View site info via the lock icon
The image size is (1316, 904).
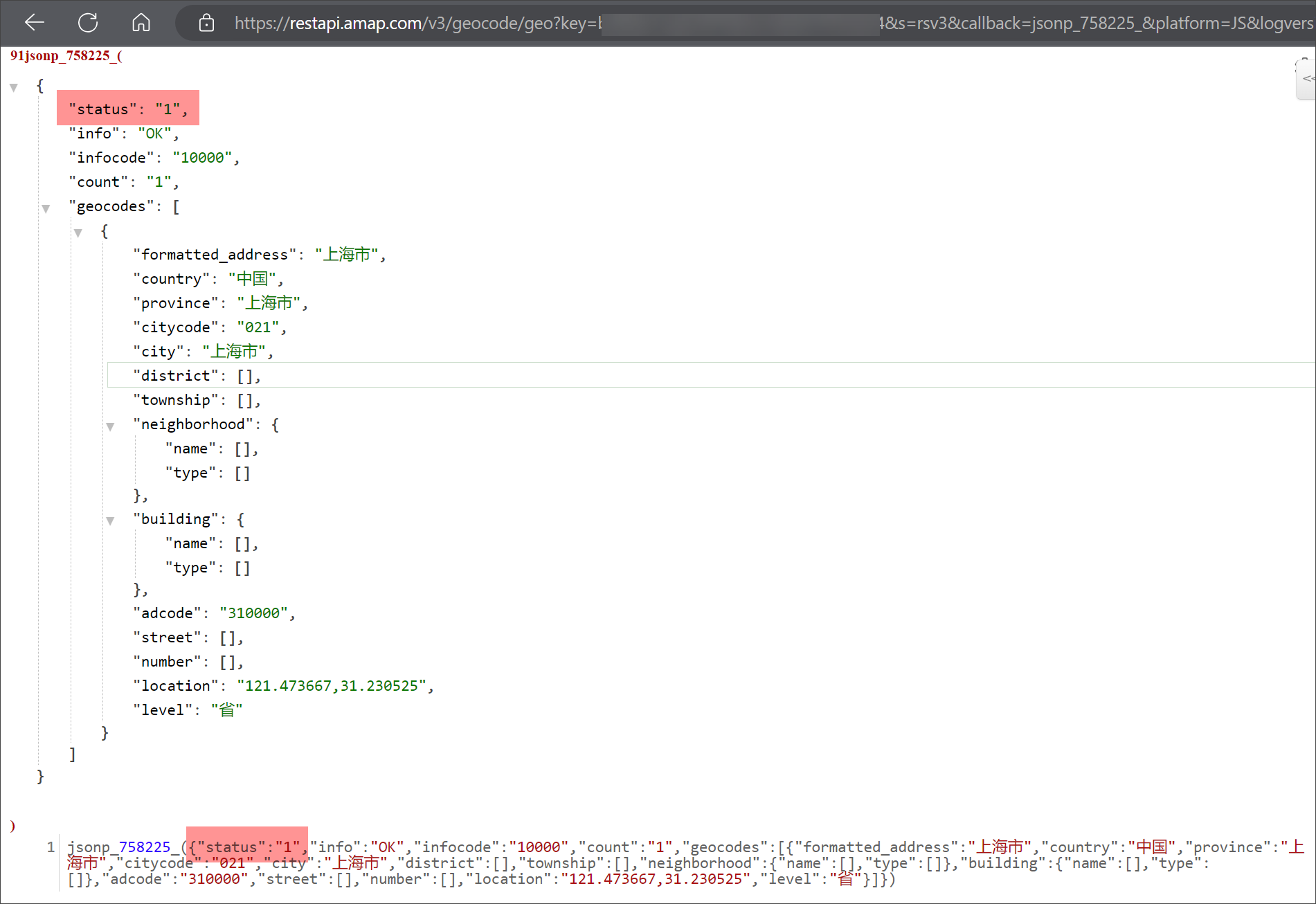point(206,23)
